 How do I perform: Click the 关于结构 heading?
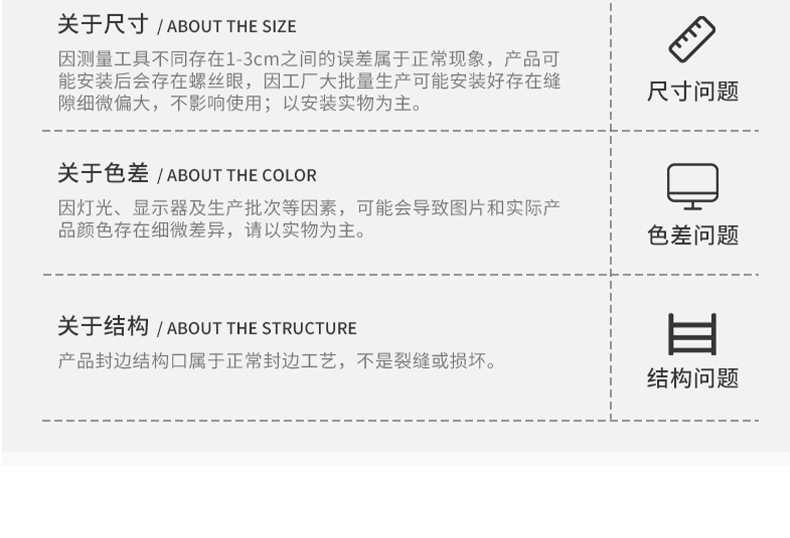click(x=103, y=326)
